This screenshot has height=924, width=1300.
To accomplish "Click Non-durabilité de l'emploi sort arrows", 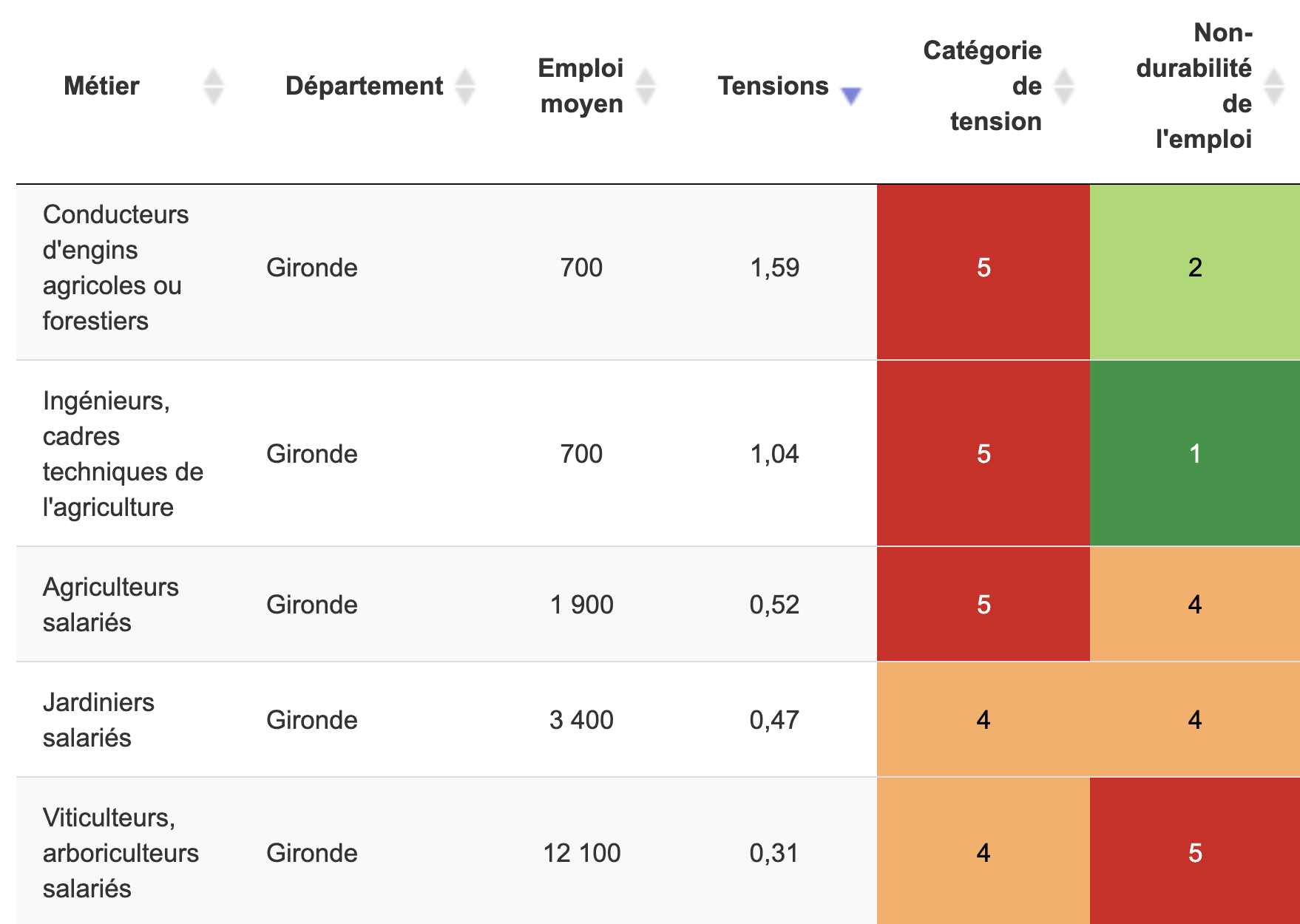I will [1273, 86].
